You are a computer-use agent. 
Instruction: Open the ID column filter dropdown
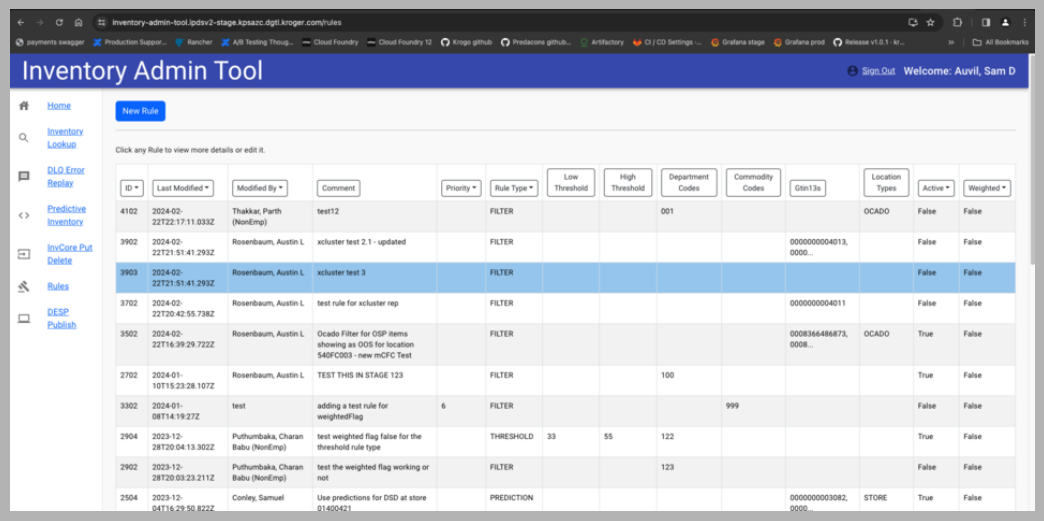click(132, 189)
